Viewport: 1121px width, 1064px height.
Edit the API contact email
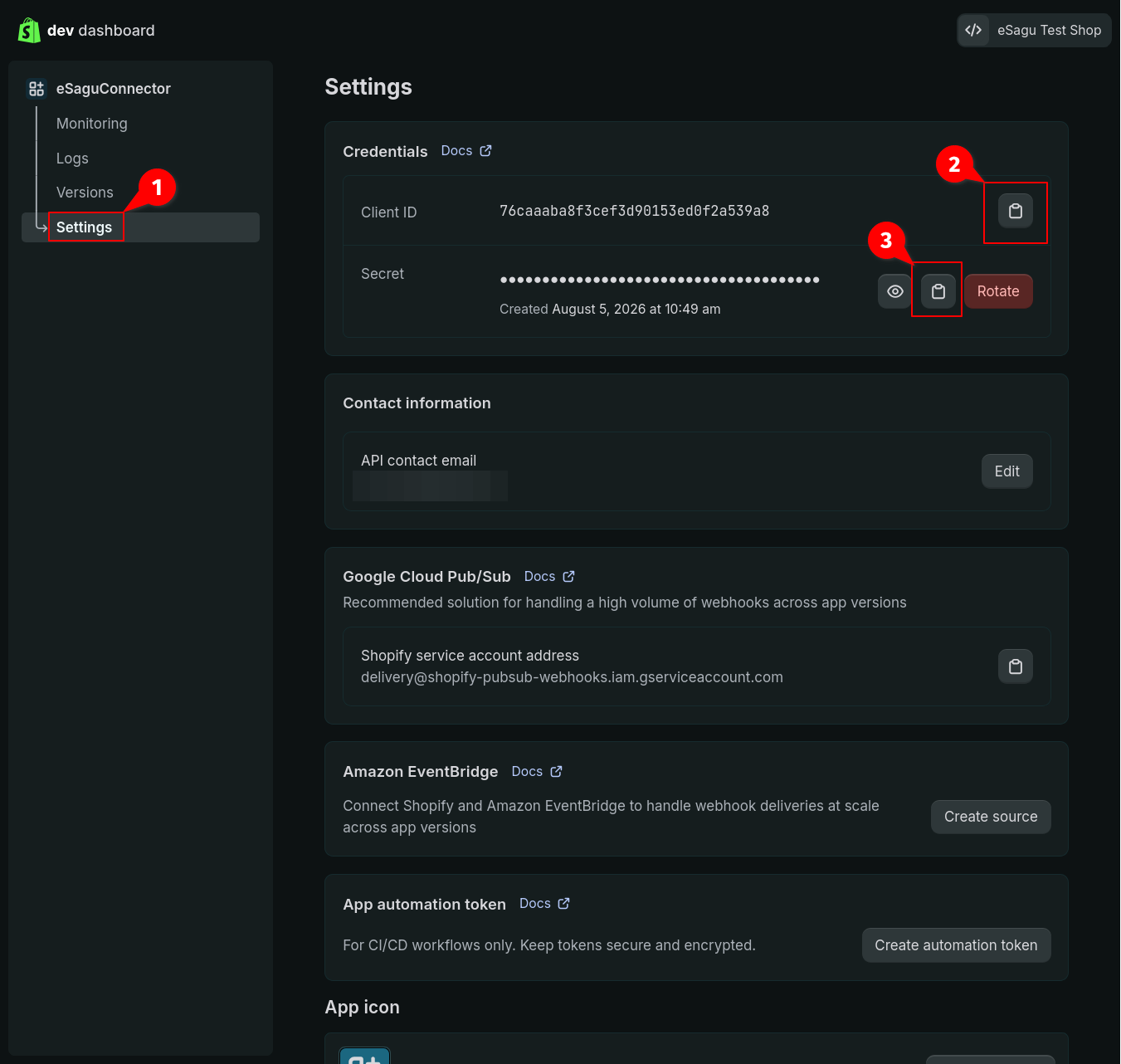[x=1007, y=471]
